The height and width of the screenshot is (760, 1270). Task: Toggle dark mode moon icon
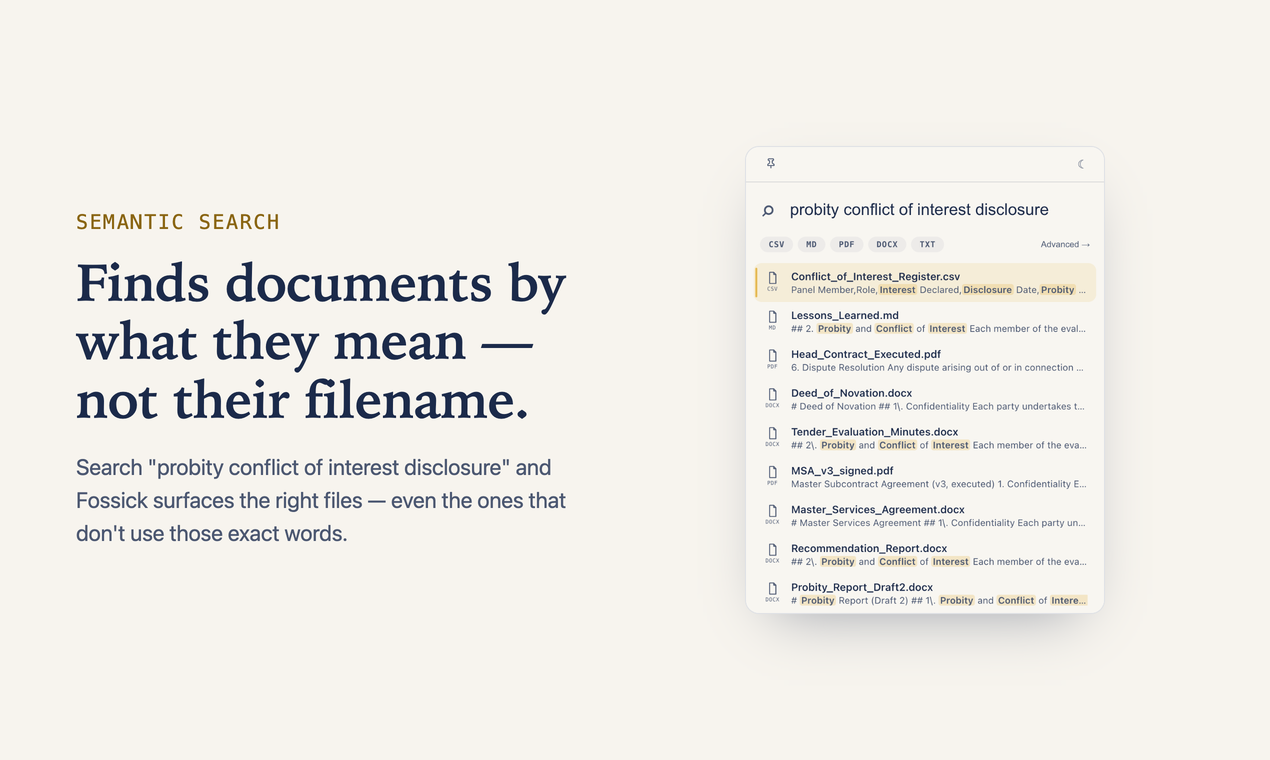point(1081,164)
